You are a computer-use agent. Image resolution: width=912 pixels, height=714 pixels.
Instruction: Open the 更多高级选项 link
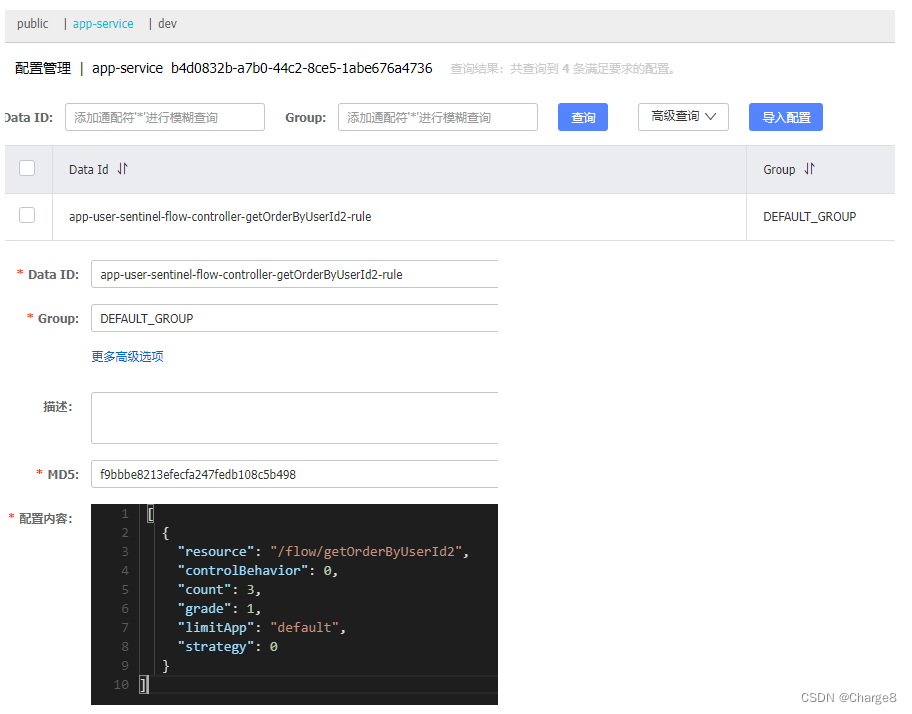tap(127, 356)
